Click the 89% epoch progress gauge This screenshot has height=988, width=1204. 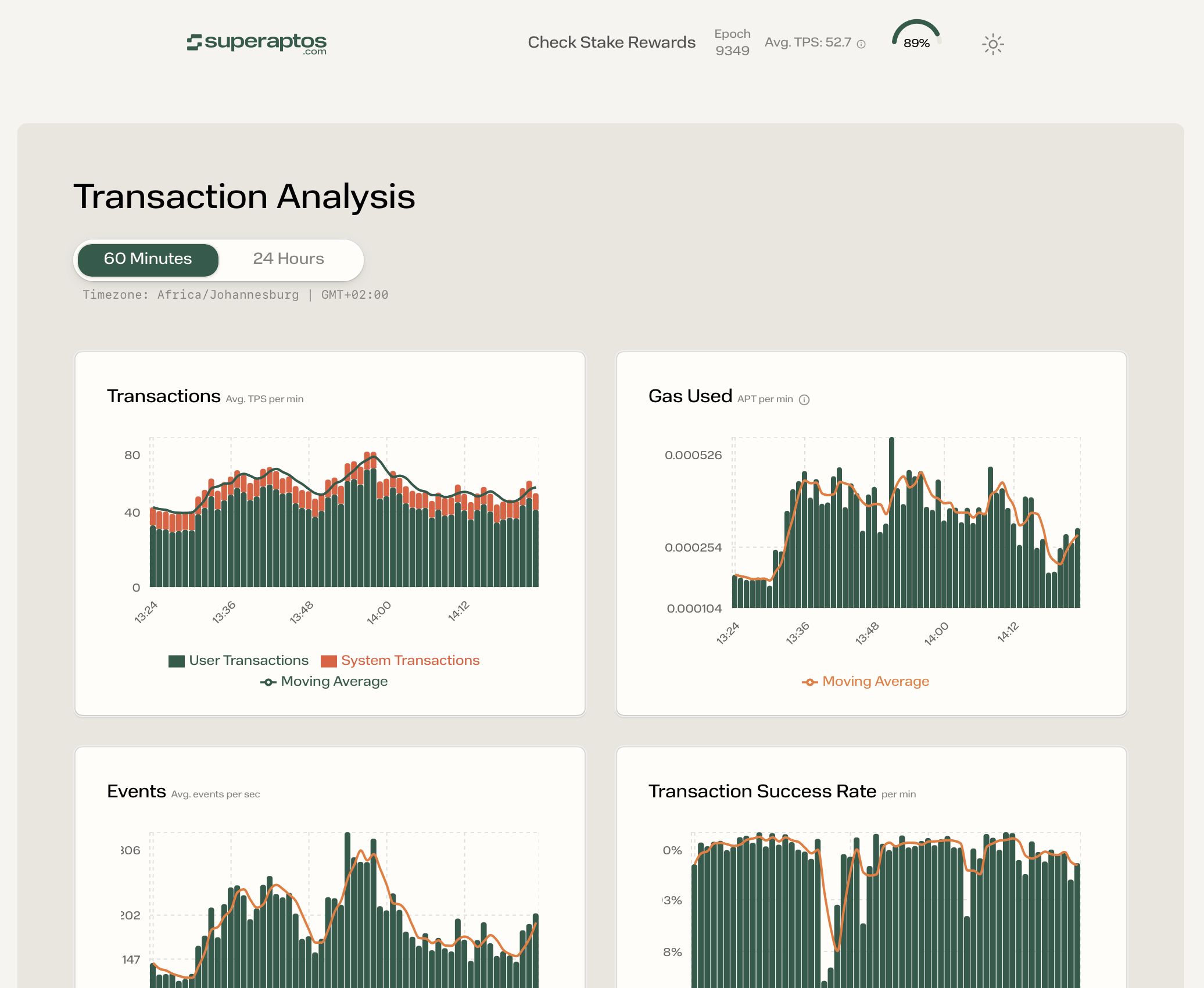click(x=916, y=37)
